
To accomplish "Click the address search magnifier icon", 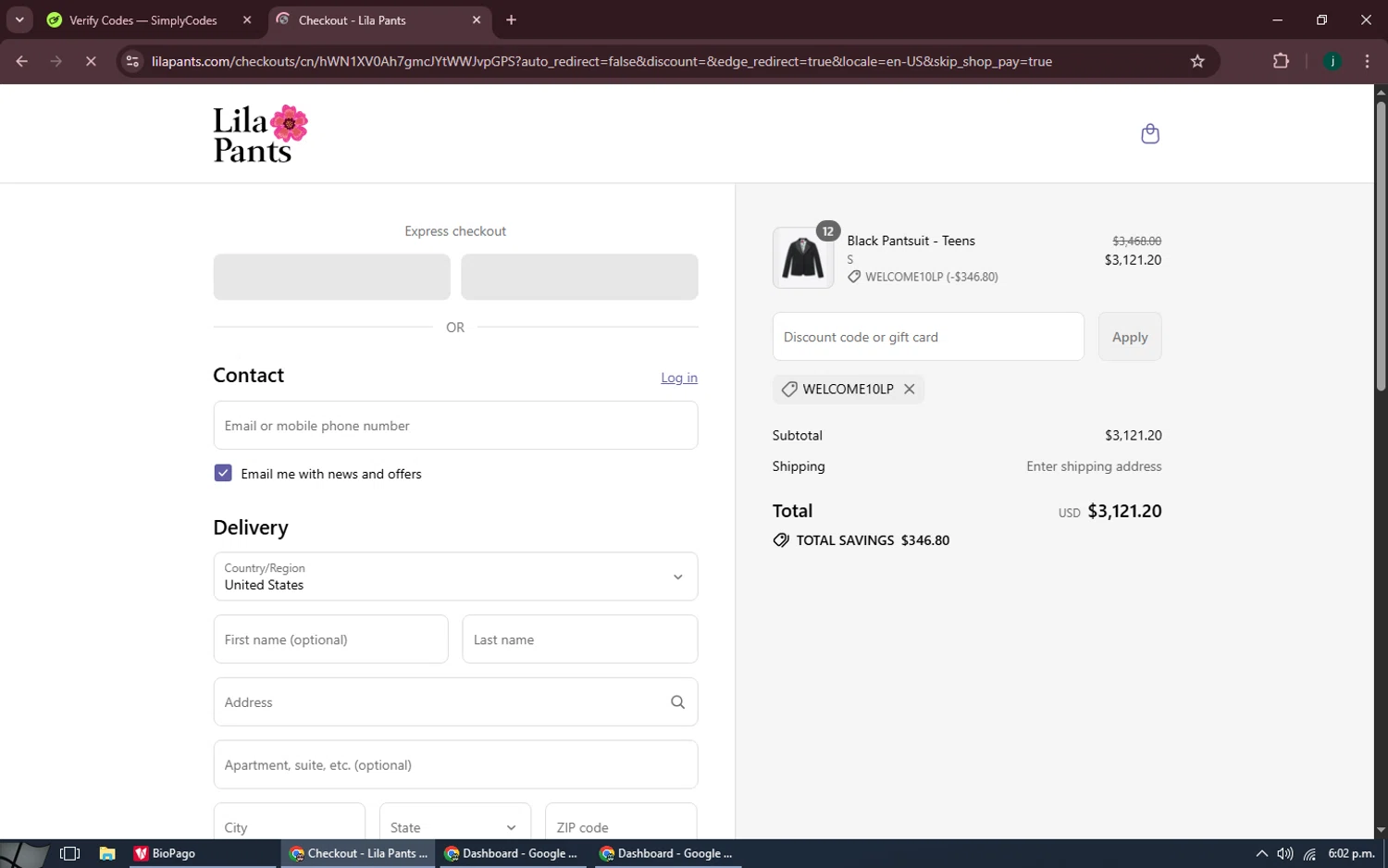I will tap(677, 702).
